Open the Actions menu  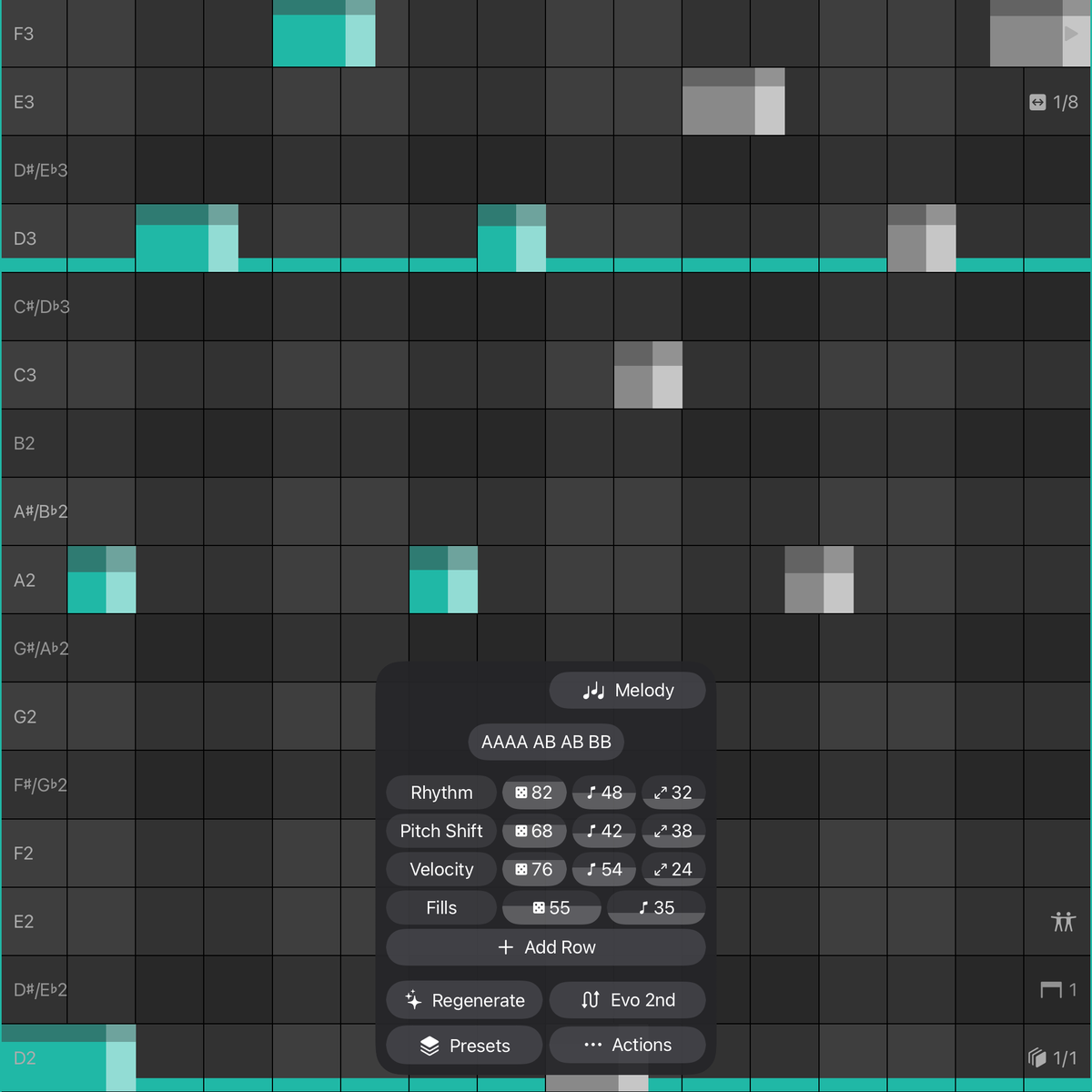click(627, 1045)
